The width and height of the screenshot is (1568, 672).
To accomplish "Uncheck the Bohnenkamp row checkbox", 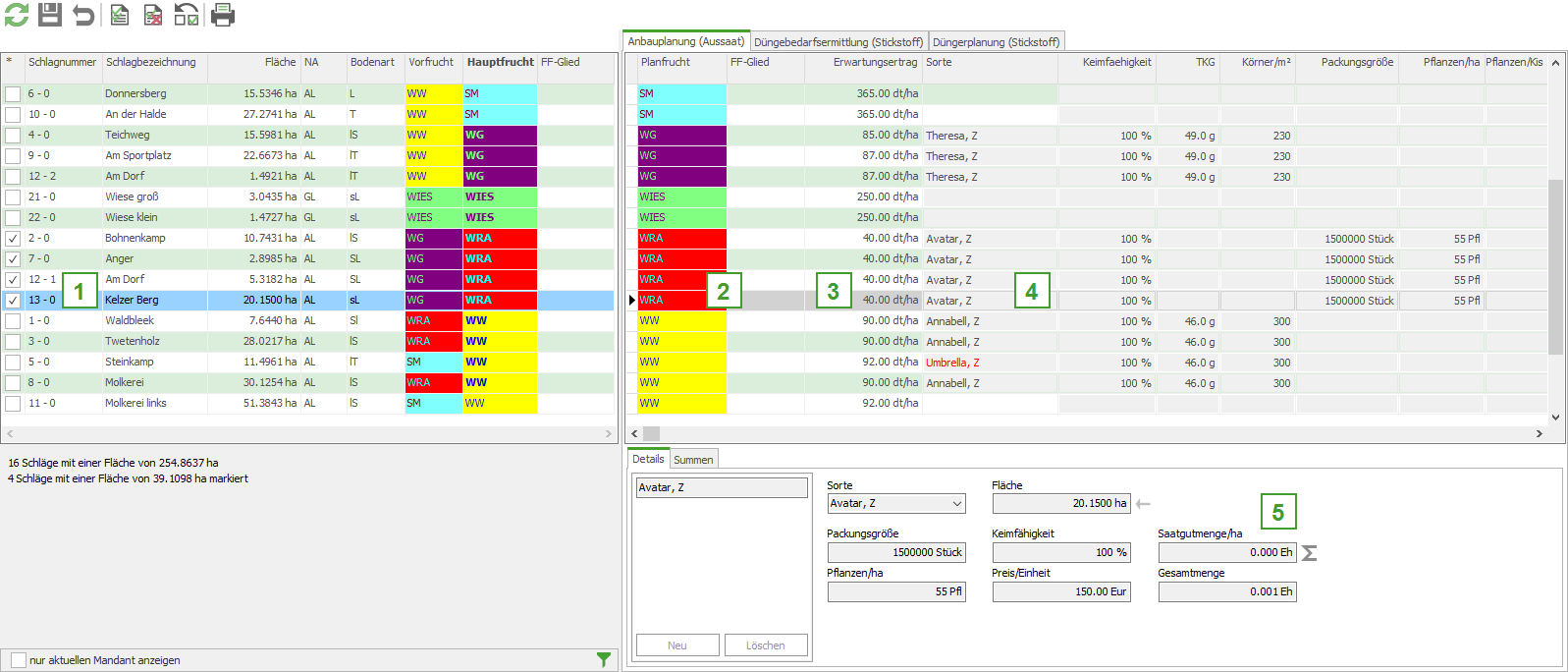I will (13, 239).
